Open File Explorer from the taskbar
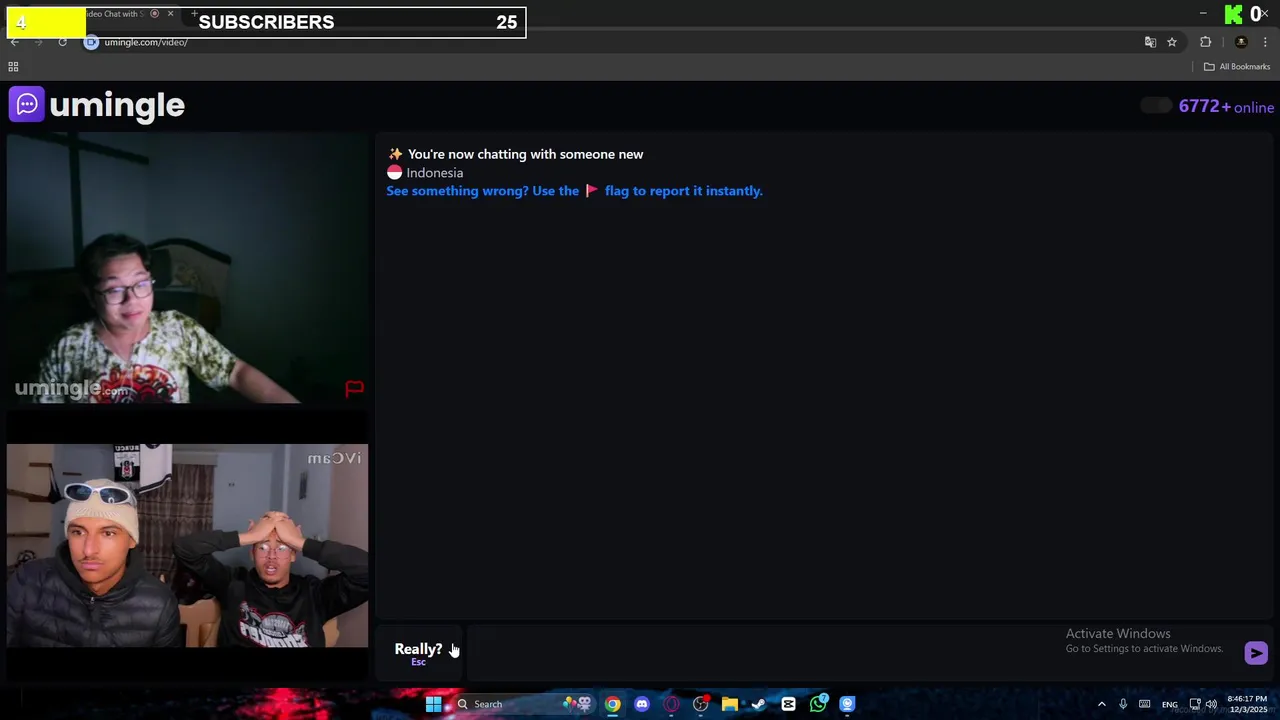The width and height of the screenshot is (1280, 720). (x=730, y=704)
